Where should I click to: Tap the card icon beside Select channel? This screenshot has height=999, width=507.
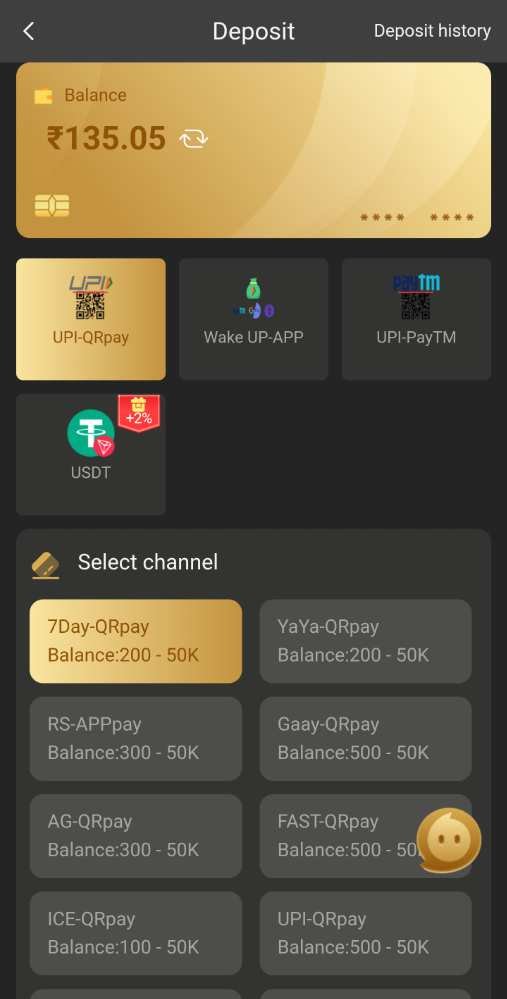point(46,564)
